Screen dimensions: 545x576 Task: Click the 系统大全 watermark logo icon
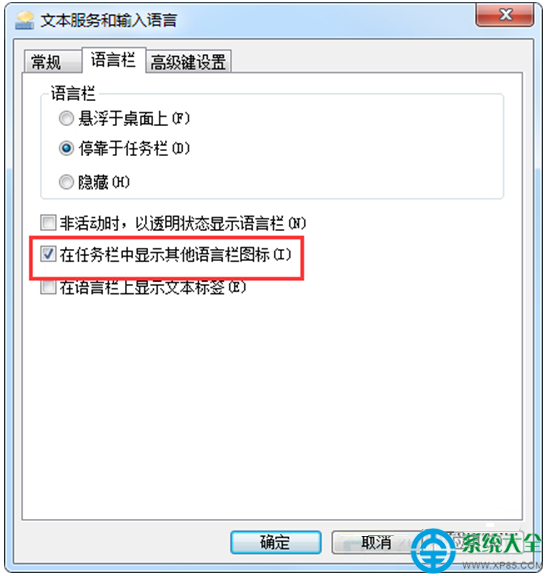click(x=435, y=551)
